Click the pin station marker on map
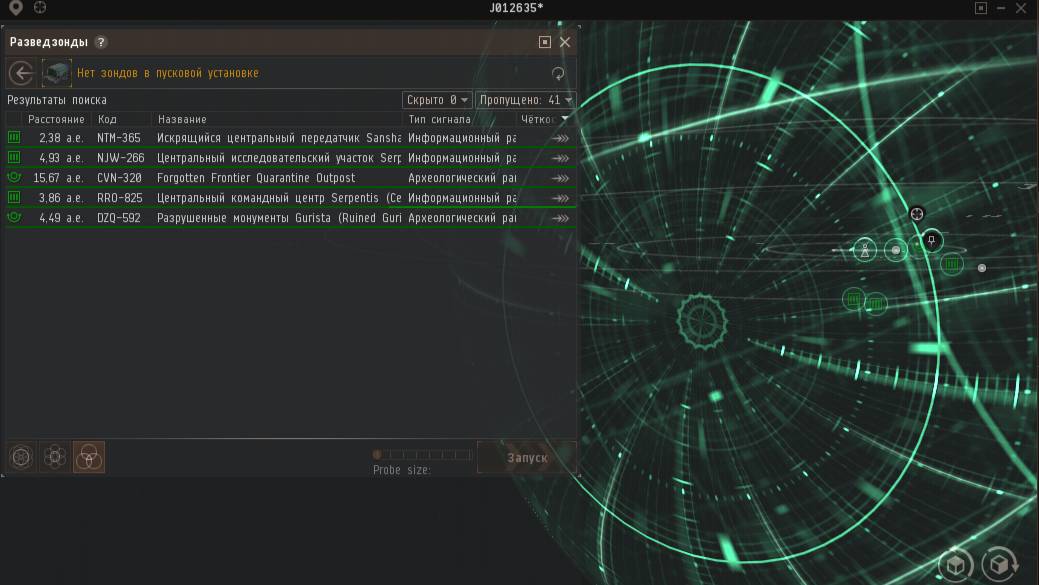 (932, 240)
